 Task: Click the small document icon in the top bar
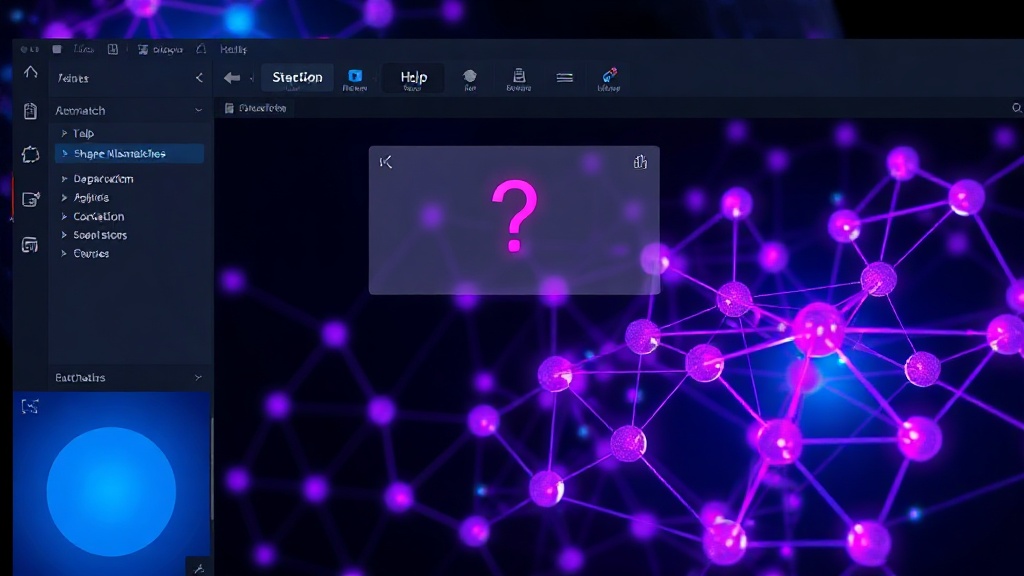point(113,49)
